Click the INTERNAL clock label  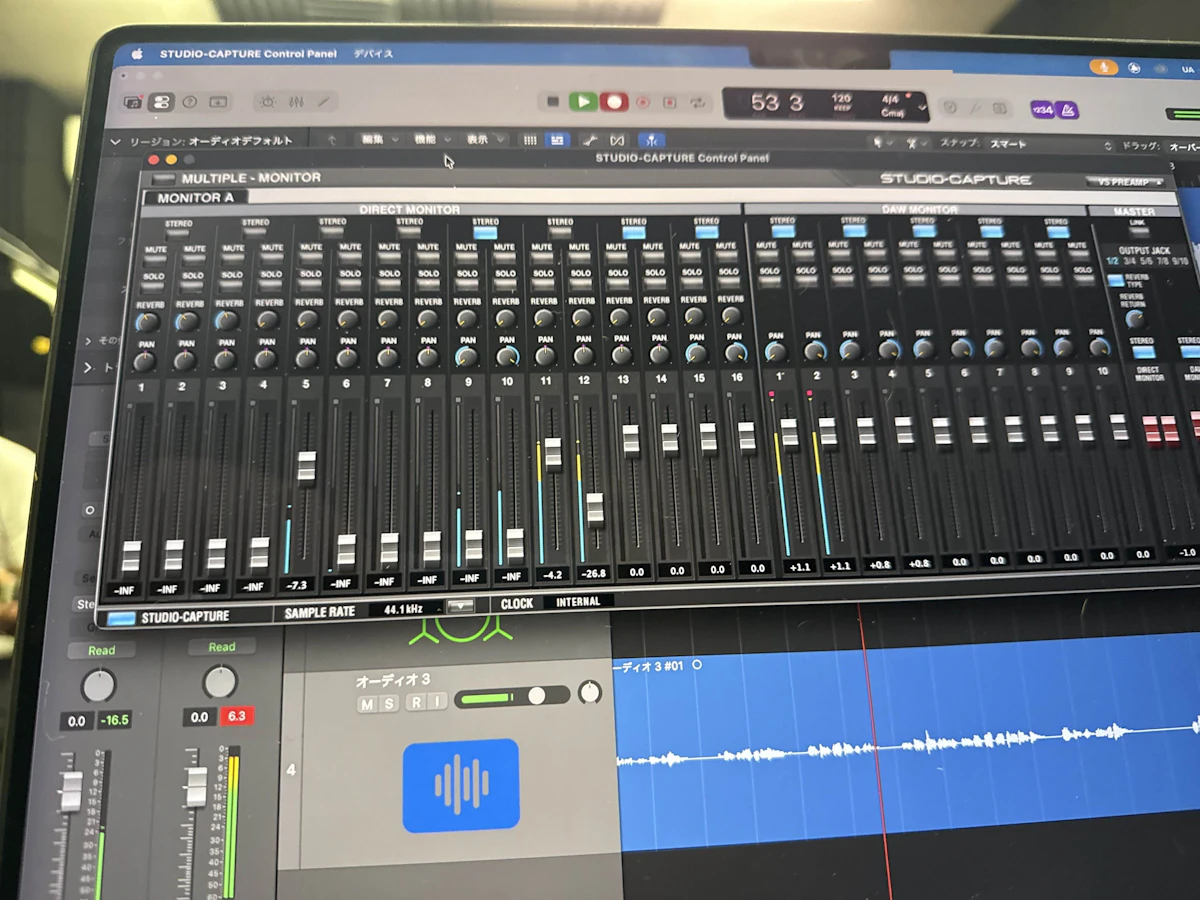578,602
